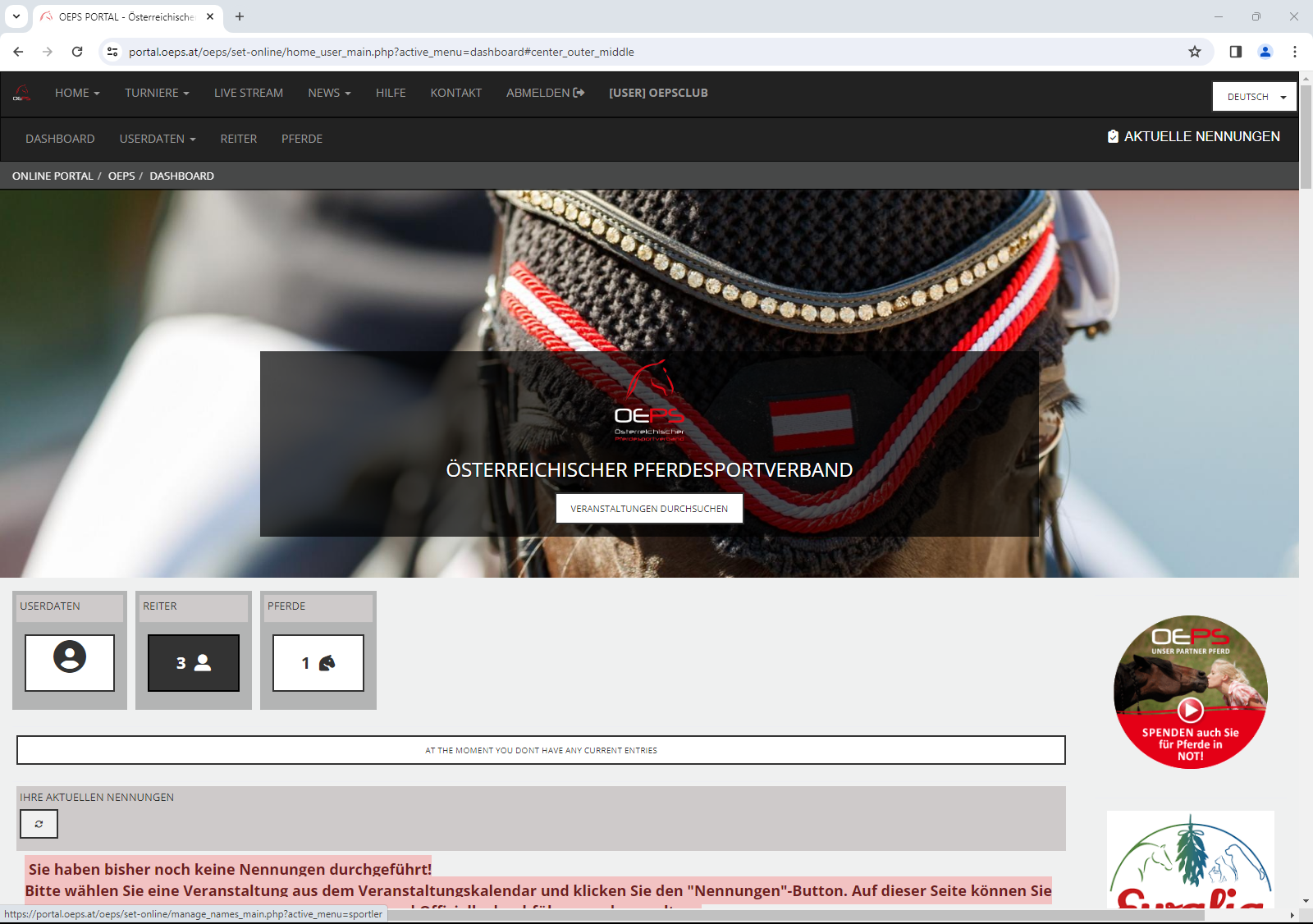Open the DEUTSCH language selector
The width and height of the screenshot is (1313, 924).
[x=1255, y=97]
